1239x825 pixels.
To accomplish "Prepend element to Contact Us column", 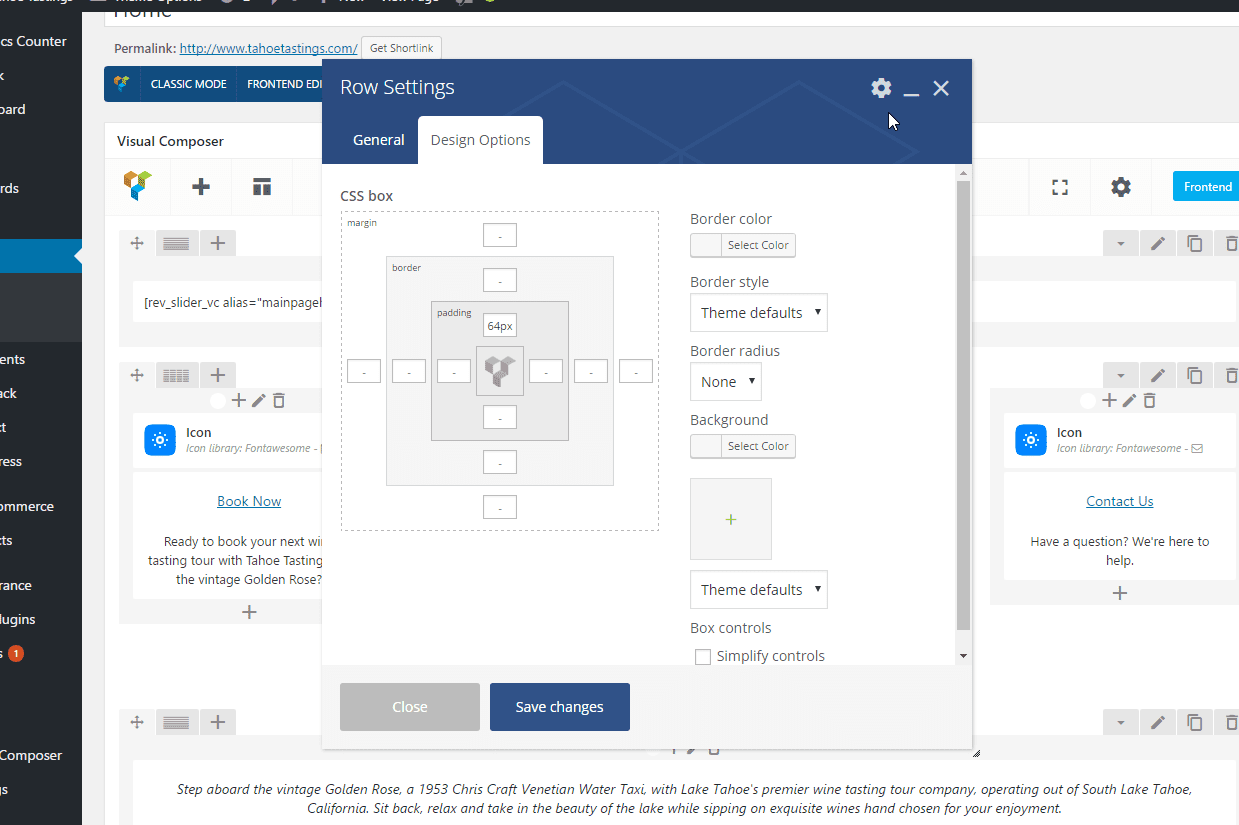I will 1109,400.
